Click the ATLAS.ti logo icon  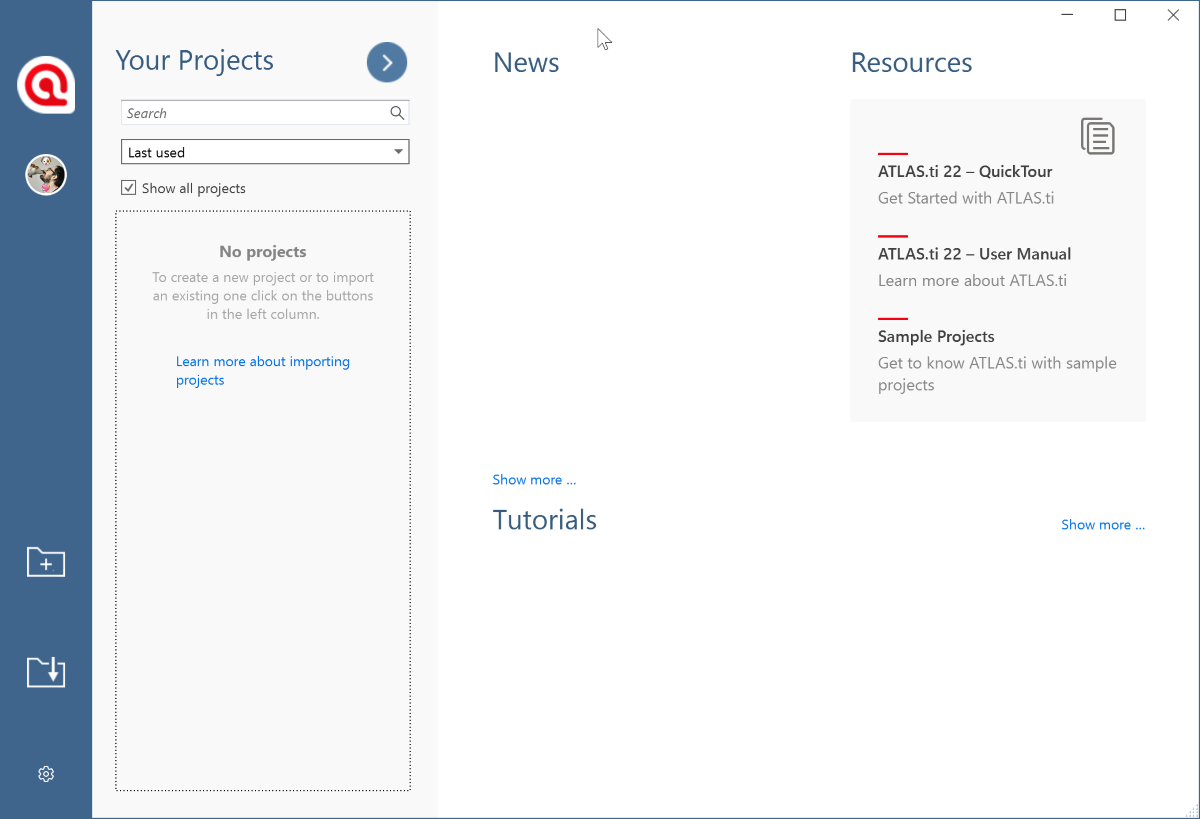click(46, 85)
